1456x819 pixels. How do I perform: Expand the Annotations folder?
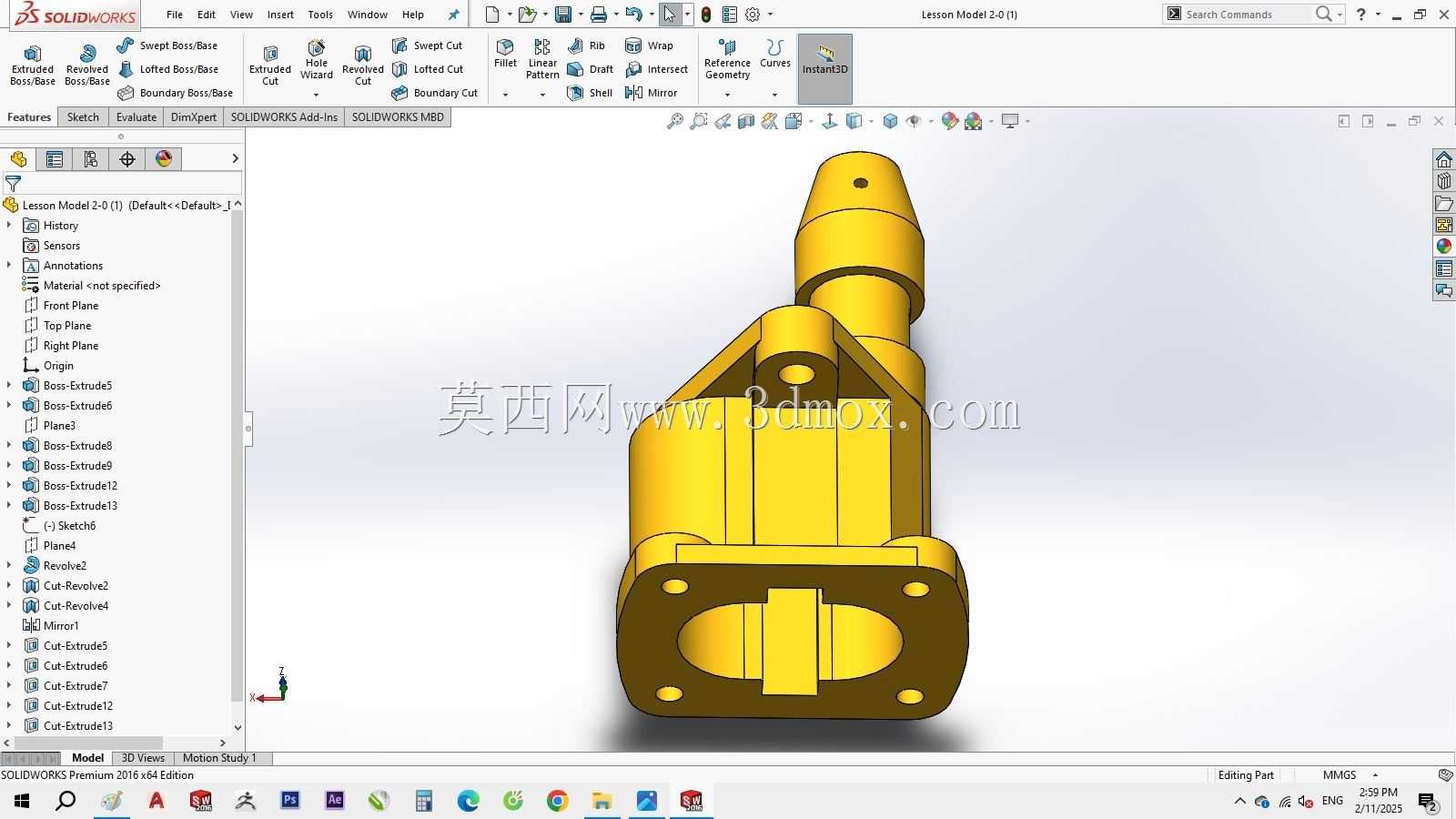pos(9,266)
